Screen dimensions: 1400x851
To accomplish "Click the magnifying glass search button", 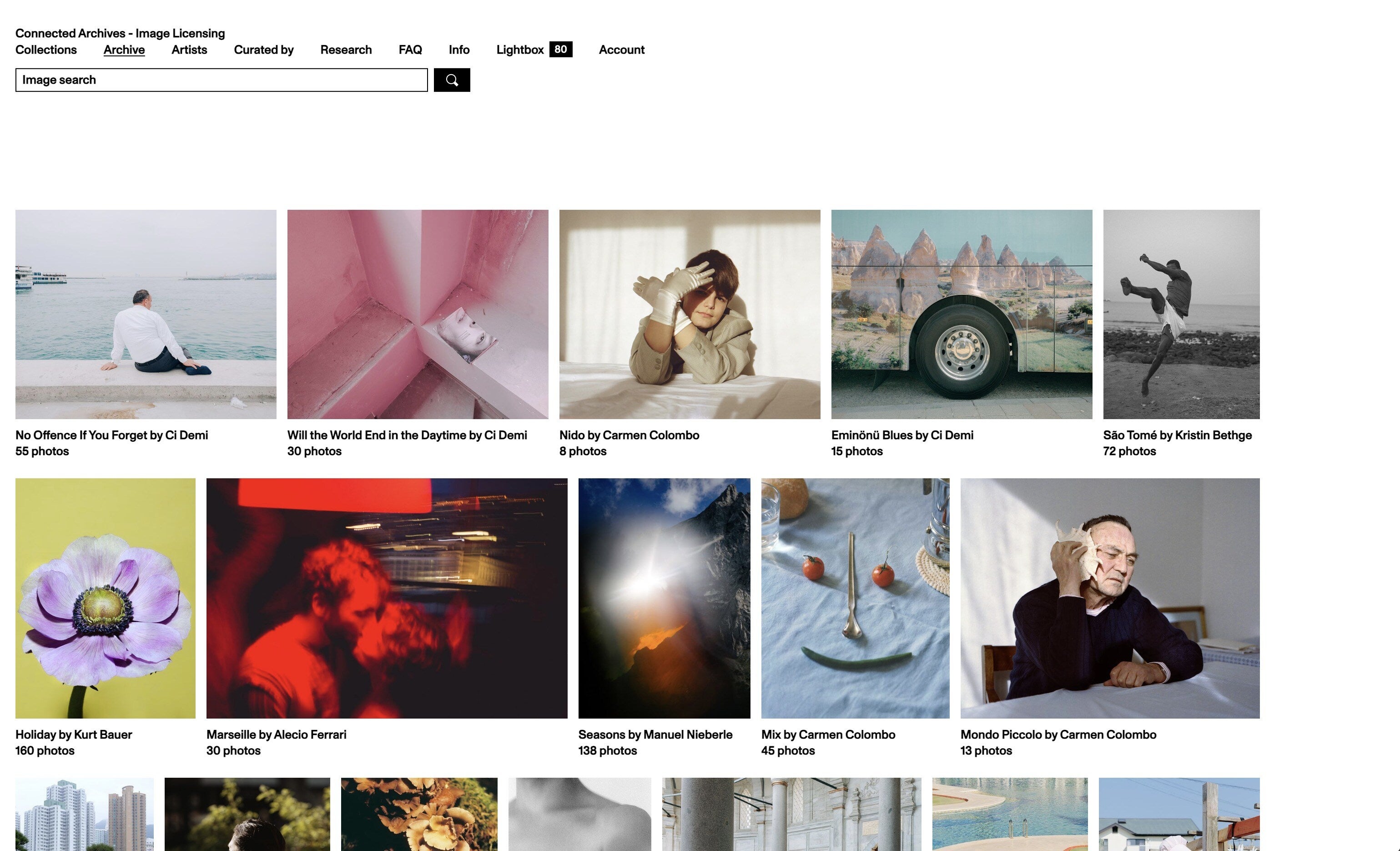I will tap(452, 80).
